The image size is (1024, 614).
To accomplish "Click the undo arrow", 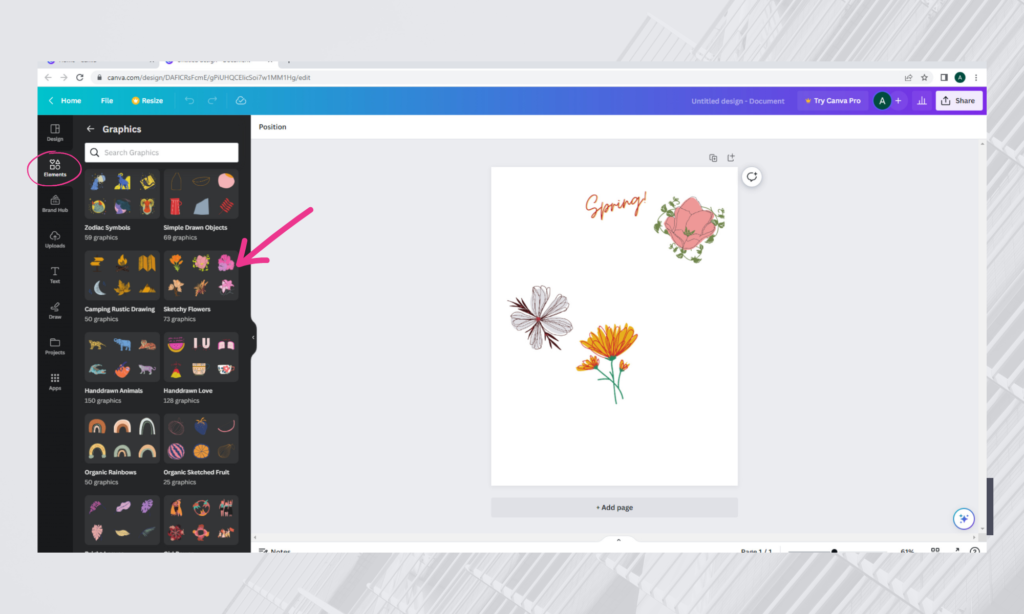I will pos(189,101).
